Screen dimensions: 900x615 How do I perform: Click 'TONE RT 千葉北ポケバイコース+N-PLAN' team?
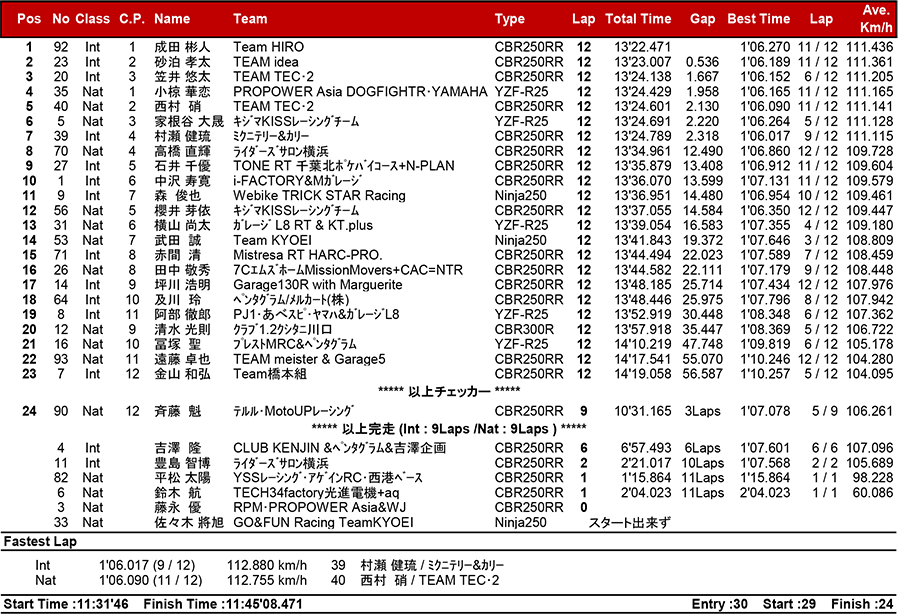[344, 166]
